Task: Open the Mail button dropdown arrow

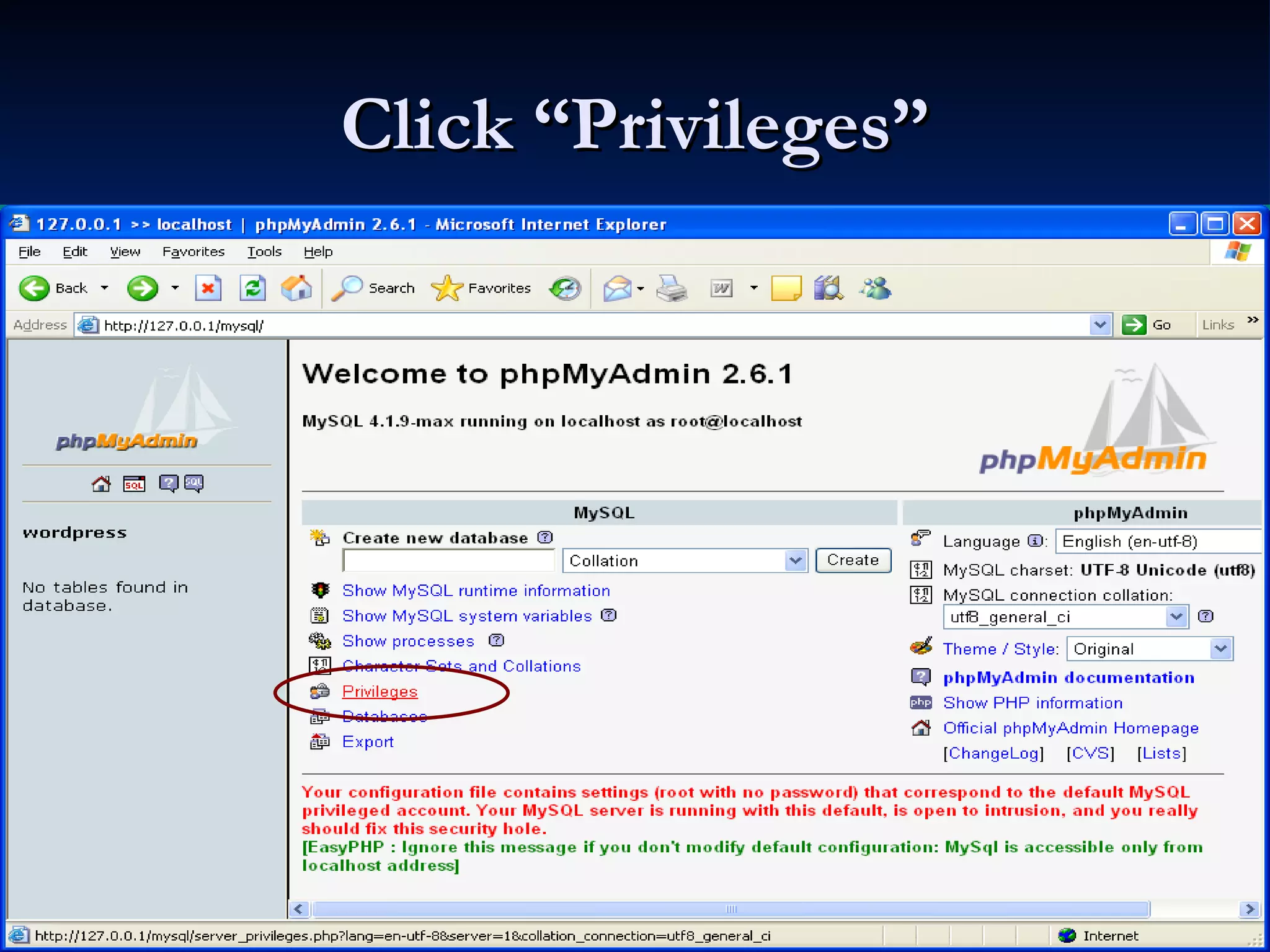Action: pos(641,288)
